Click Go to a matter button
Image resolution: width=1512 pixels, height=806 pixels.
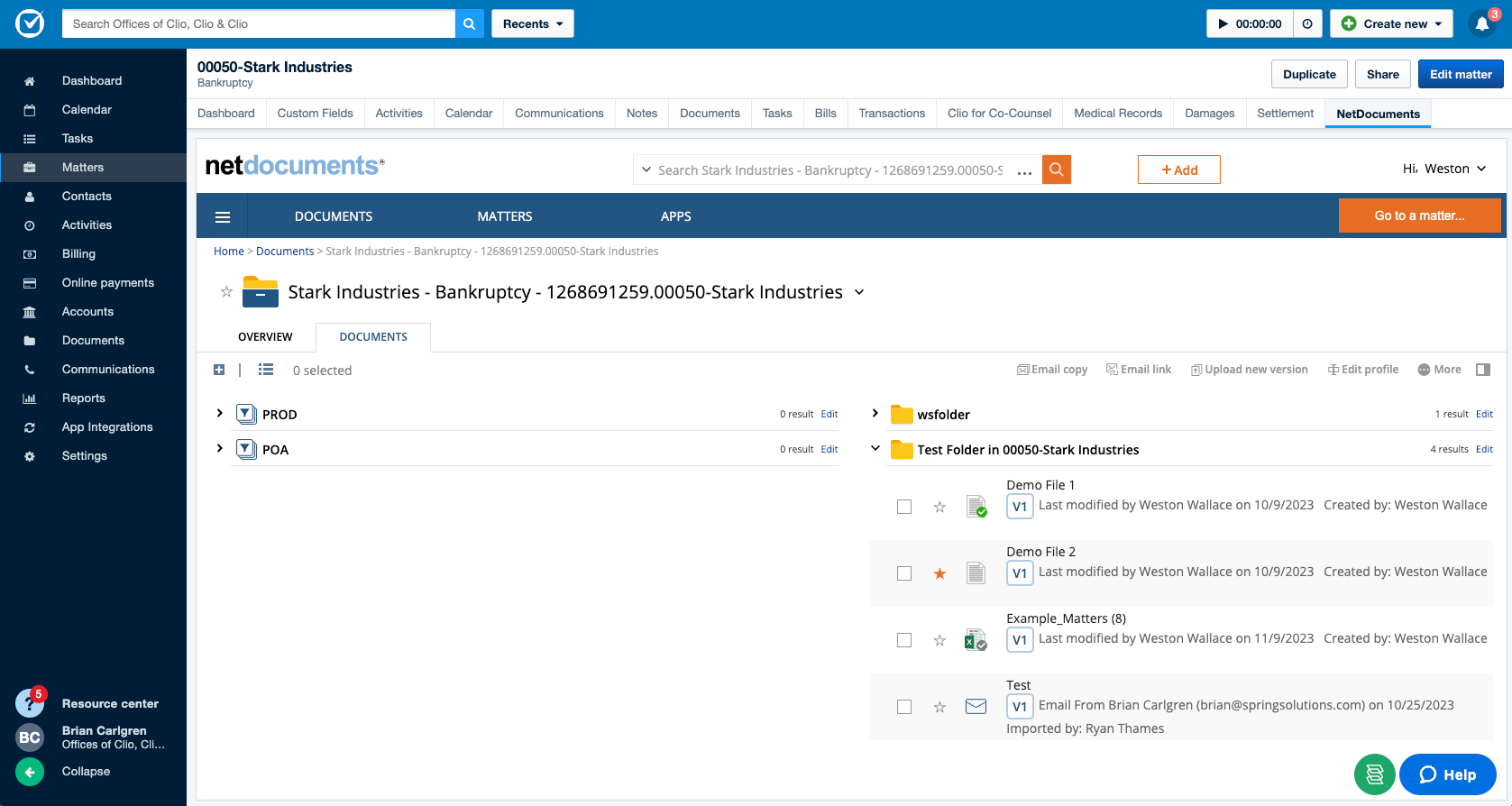tap(1419, 215)
